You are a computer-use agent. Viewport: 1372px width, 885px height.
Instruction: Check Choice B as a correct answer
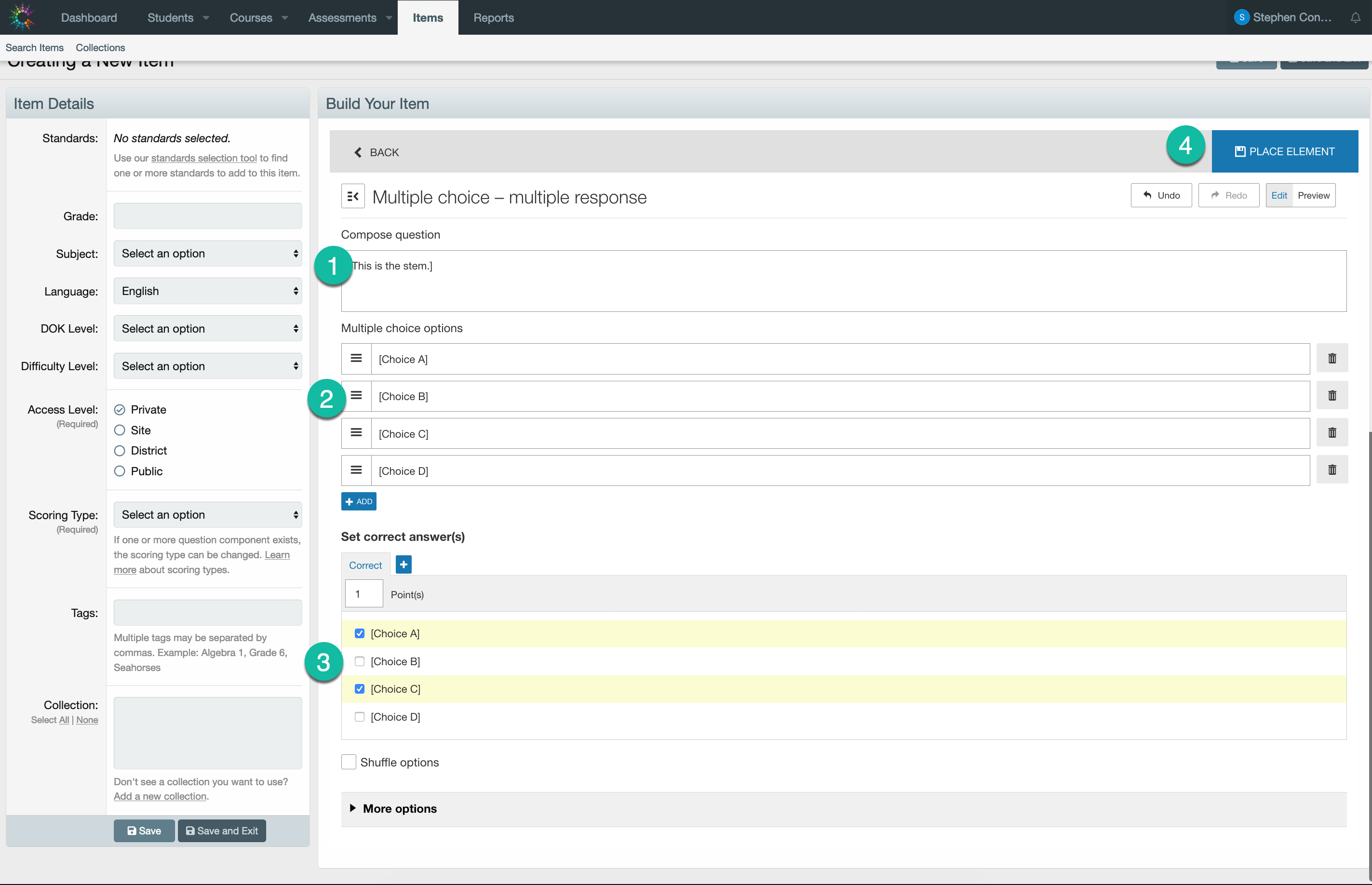point(360,661)
